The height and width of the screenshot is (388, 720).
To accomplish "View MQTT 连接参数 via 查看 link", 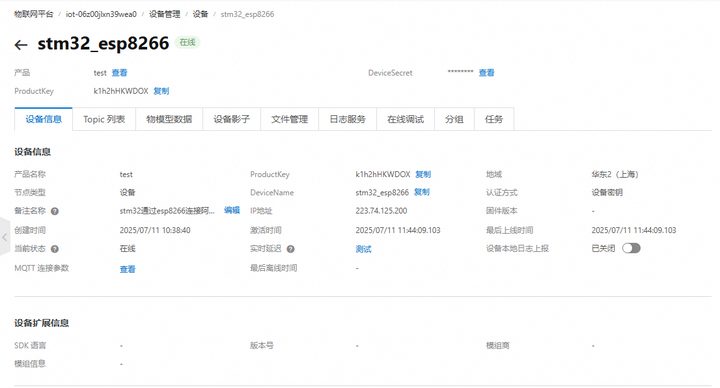I will [x=128, y=269].
